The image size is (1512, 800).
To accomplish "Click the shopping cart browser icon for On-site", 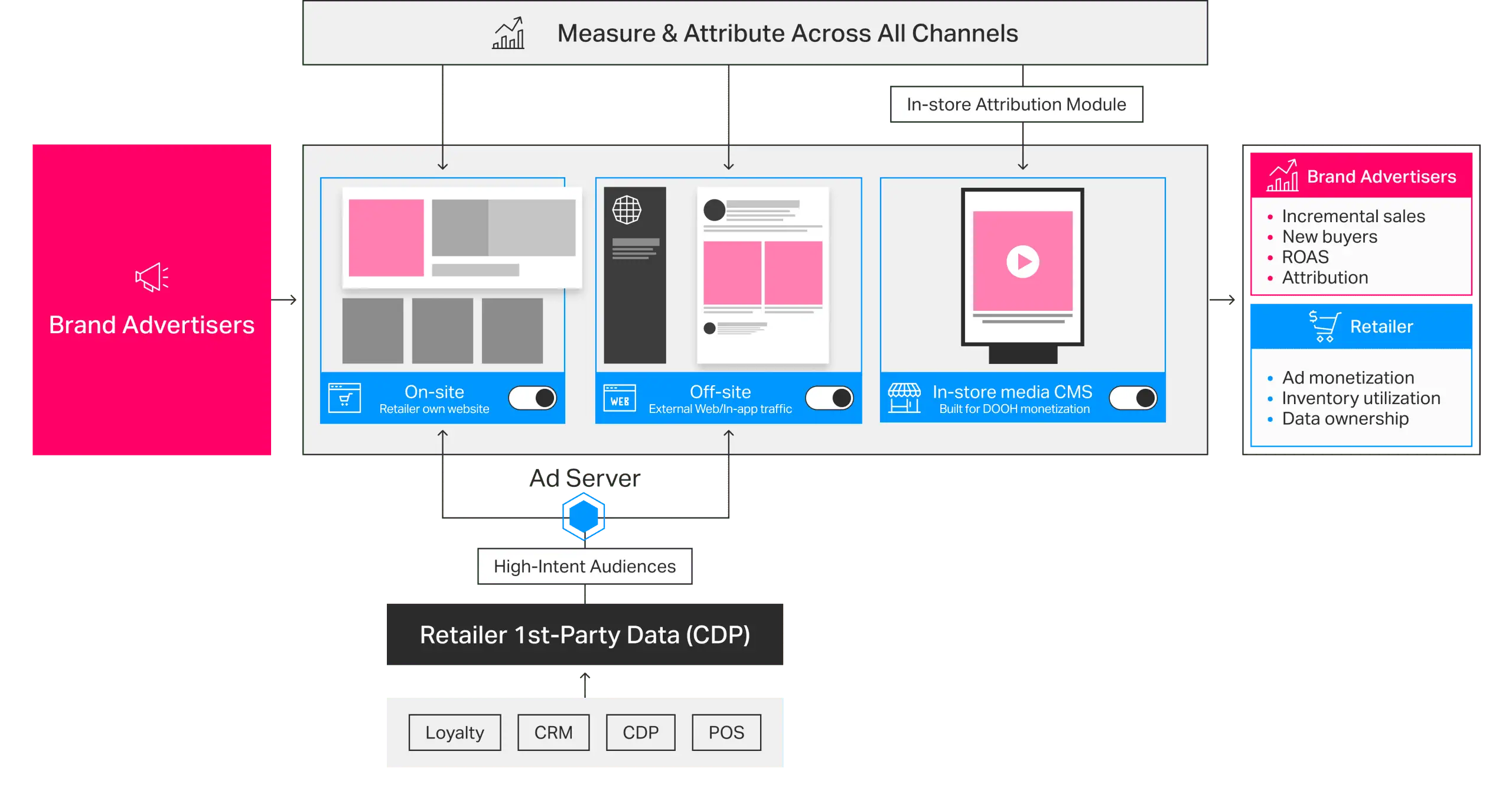I will [x=344, y=398].
